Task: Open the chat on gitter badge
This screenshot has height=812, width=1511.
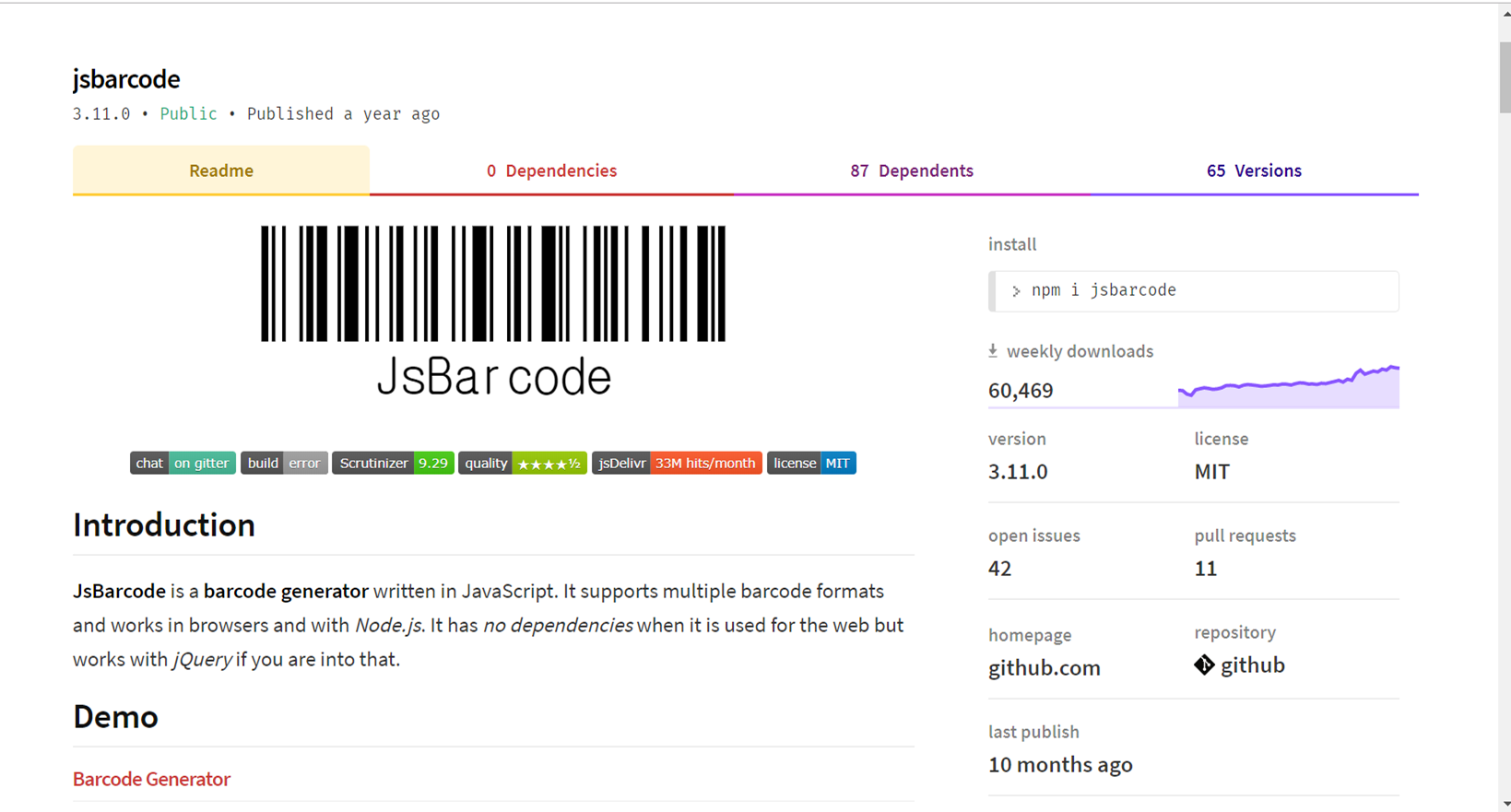Action: coord(183,463)
